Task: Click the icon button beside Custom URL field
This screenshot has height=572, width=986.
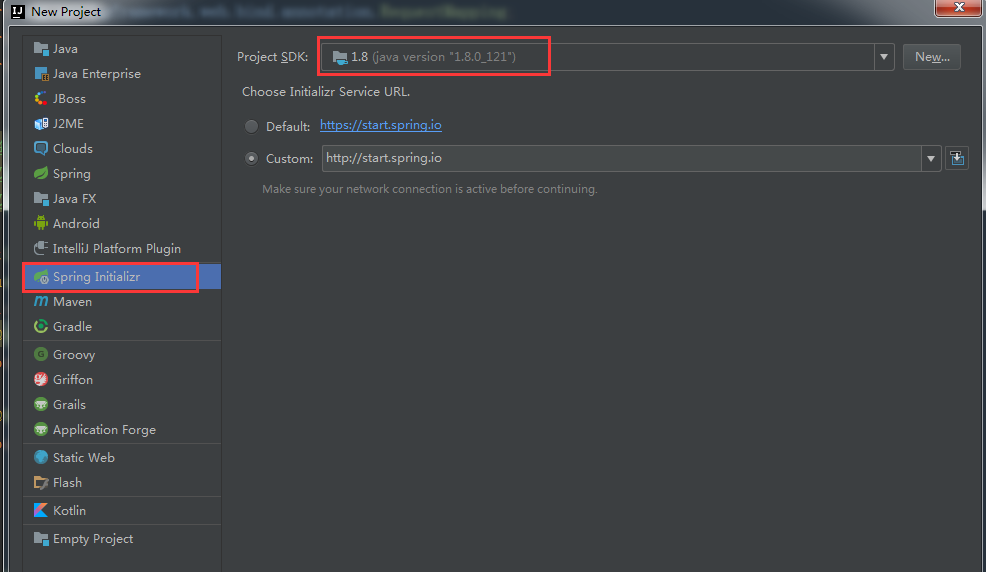Action: (957, 158)
